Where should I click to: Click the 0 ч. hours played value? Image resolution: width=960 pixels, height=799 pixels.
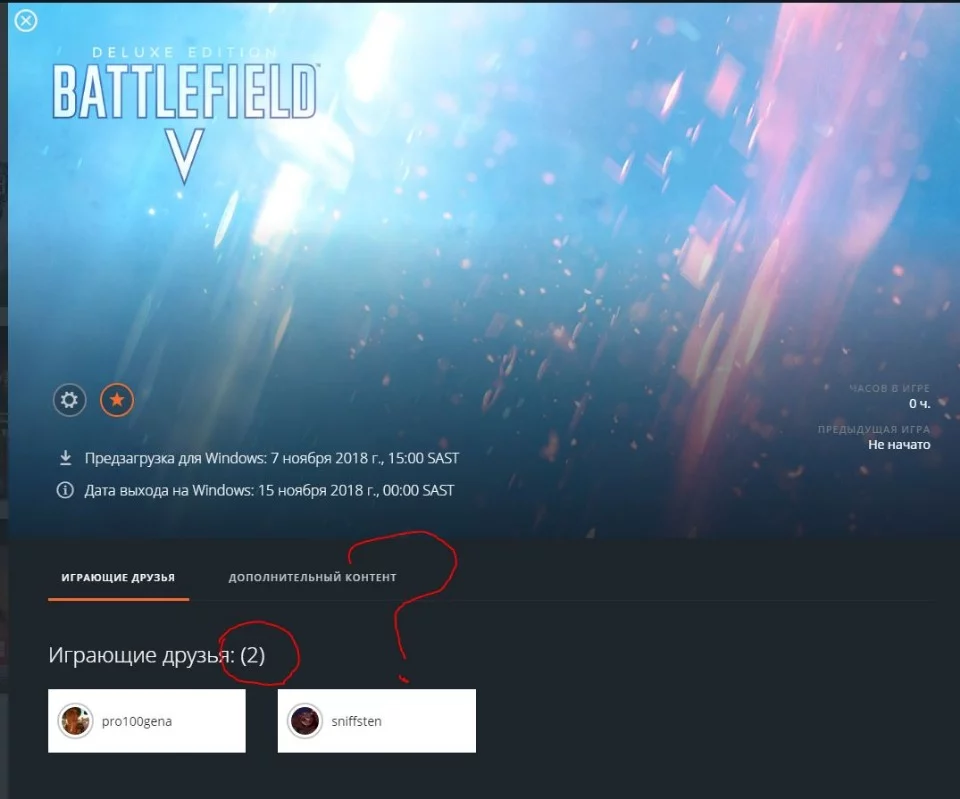[920, 403]
